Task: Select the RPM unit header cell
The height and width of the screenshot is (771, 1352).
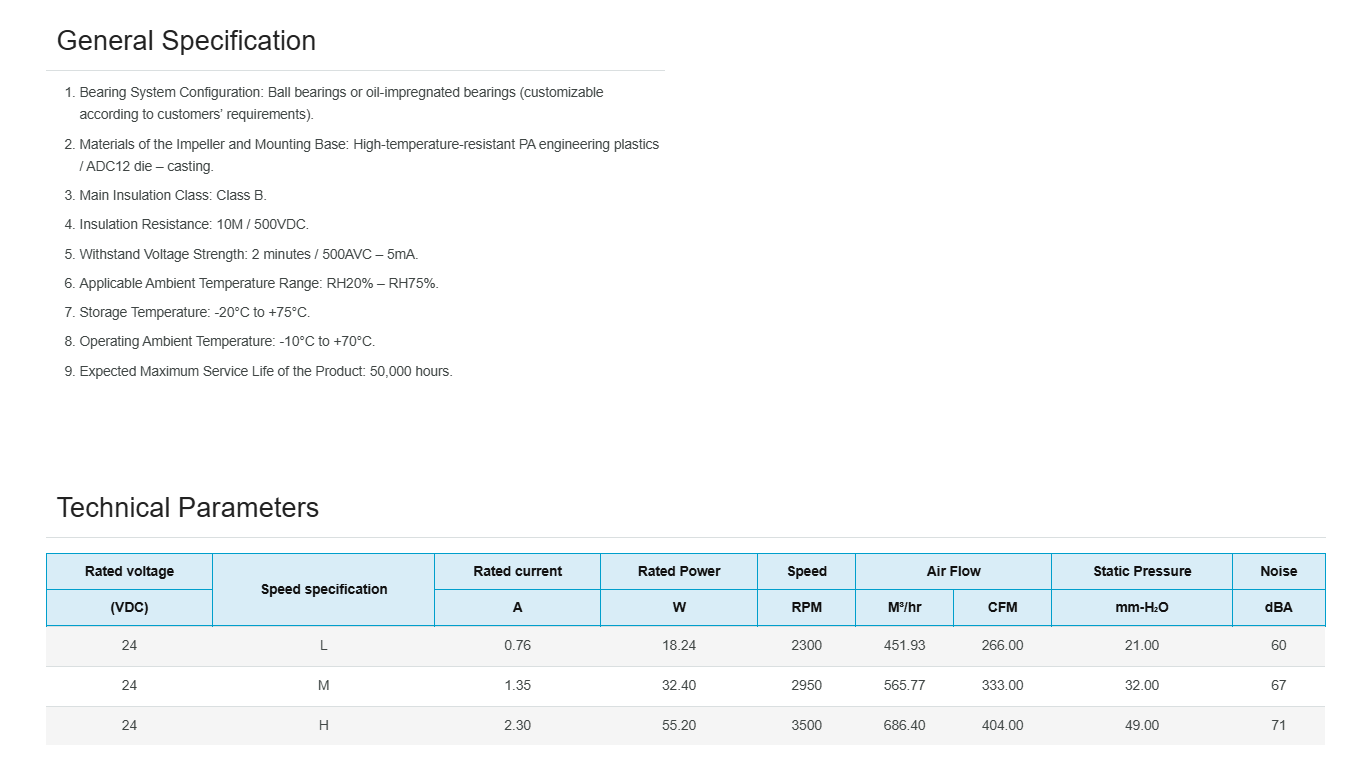Action: (x=806, y=607)
